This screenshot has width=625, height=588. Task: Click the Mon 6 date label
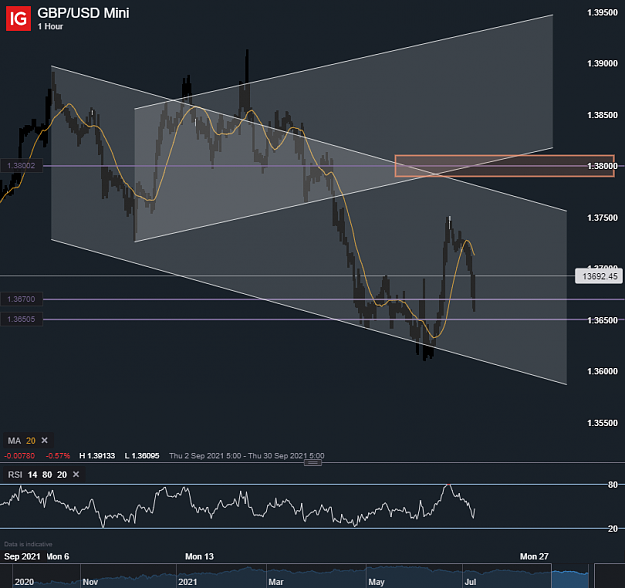tap(58, 556)
